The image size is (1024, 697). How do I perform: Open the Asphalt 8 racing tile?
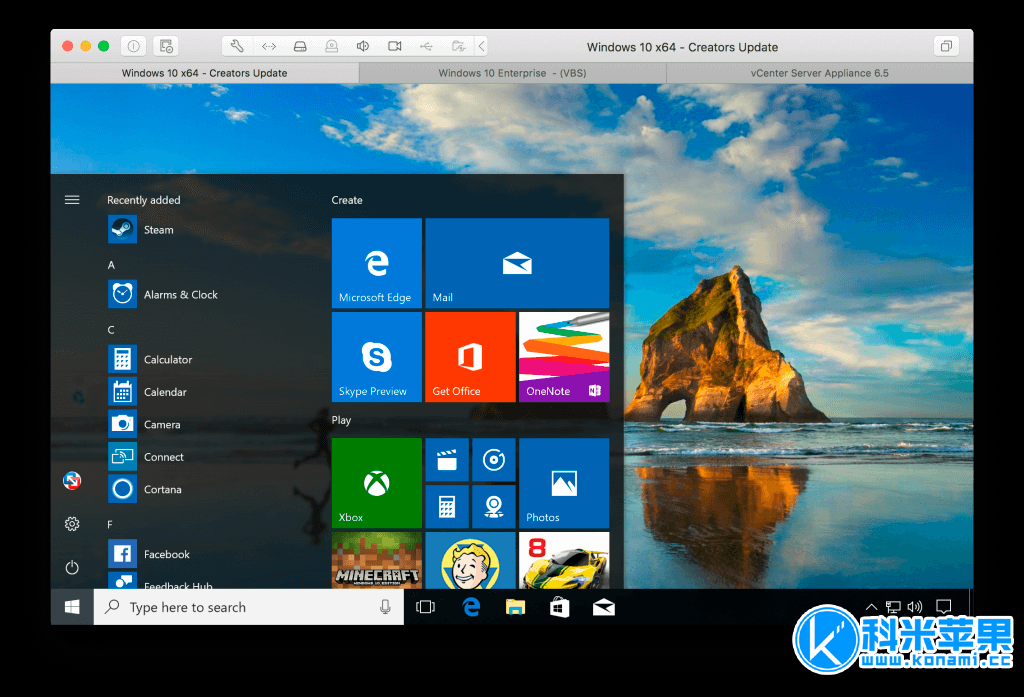pyautogui.click(x=564, y=560)
